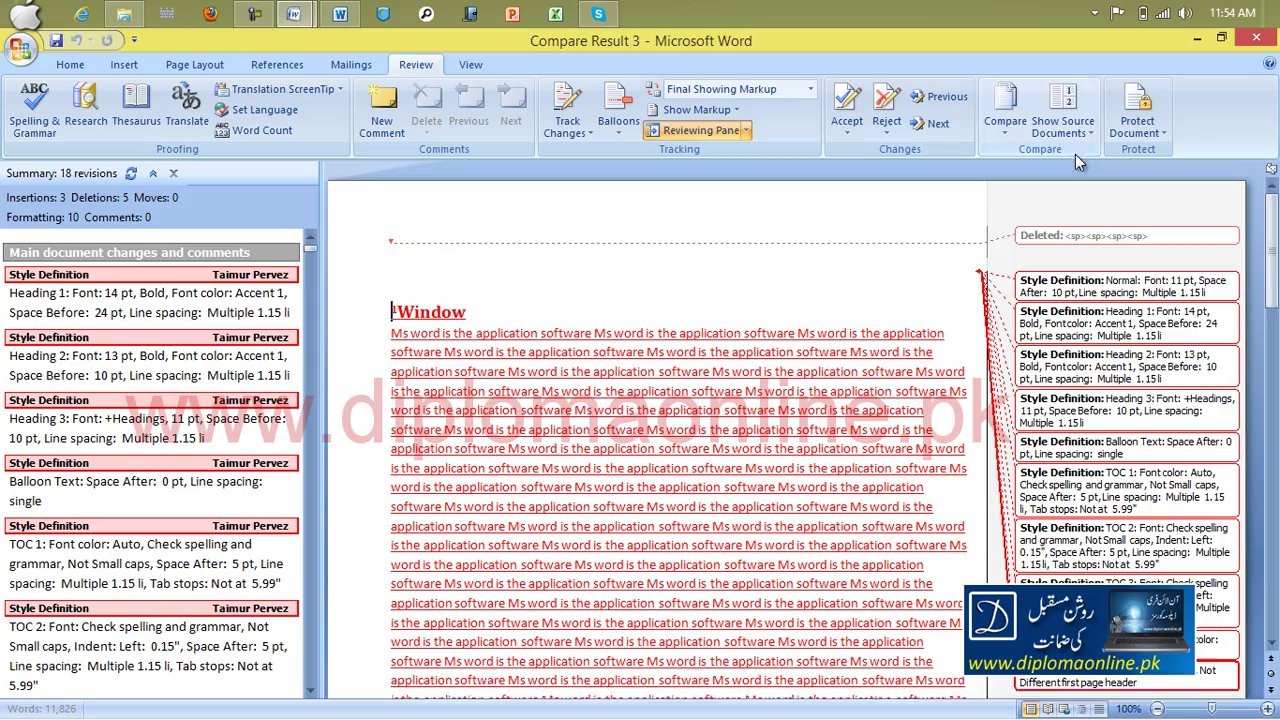
Task: Toggle Track Changes icon
Action: [x=567, y=98]
